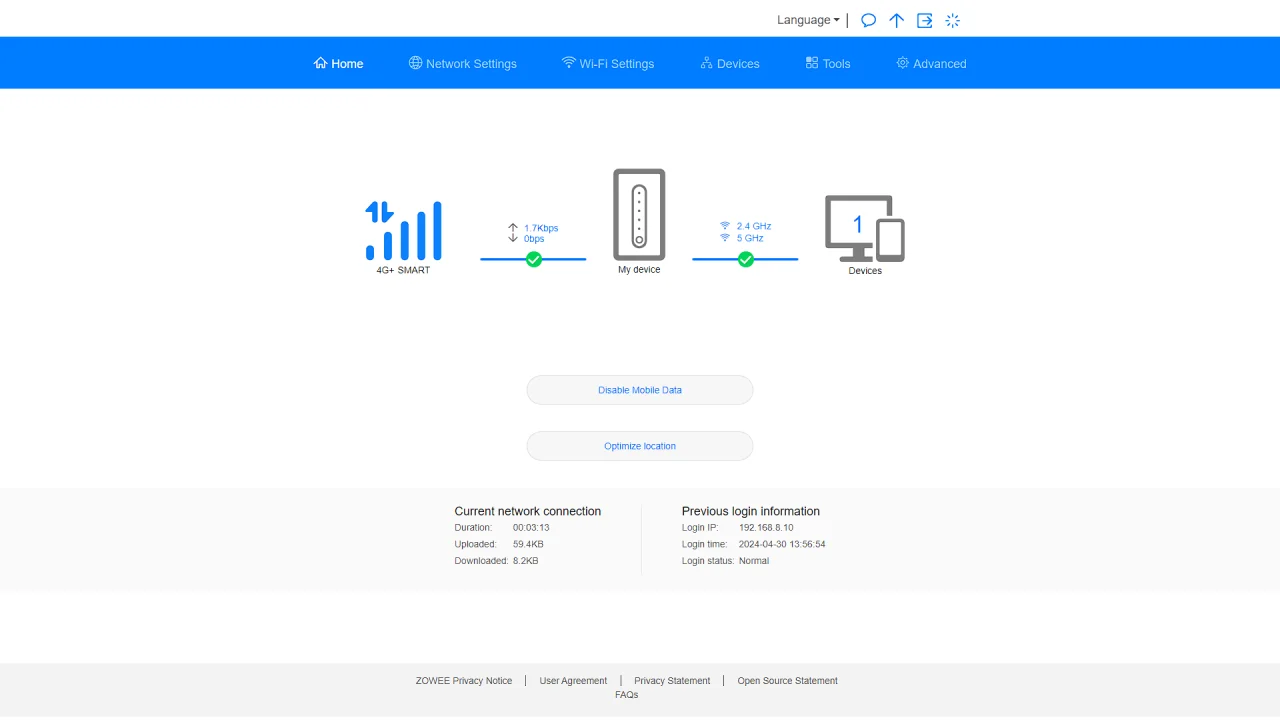Switch to the Wi-Fi Settings tab
This screenshot has width=1280, height=720.
608,63
